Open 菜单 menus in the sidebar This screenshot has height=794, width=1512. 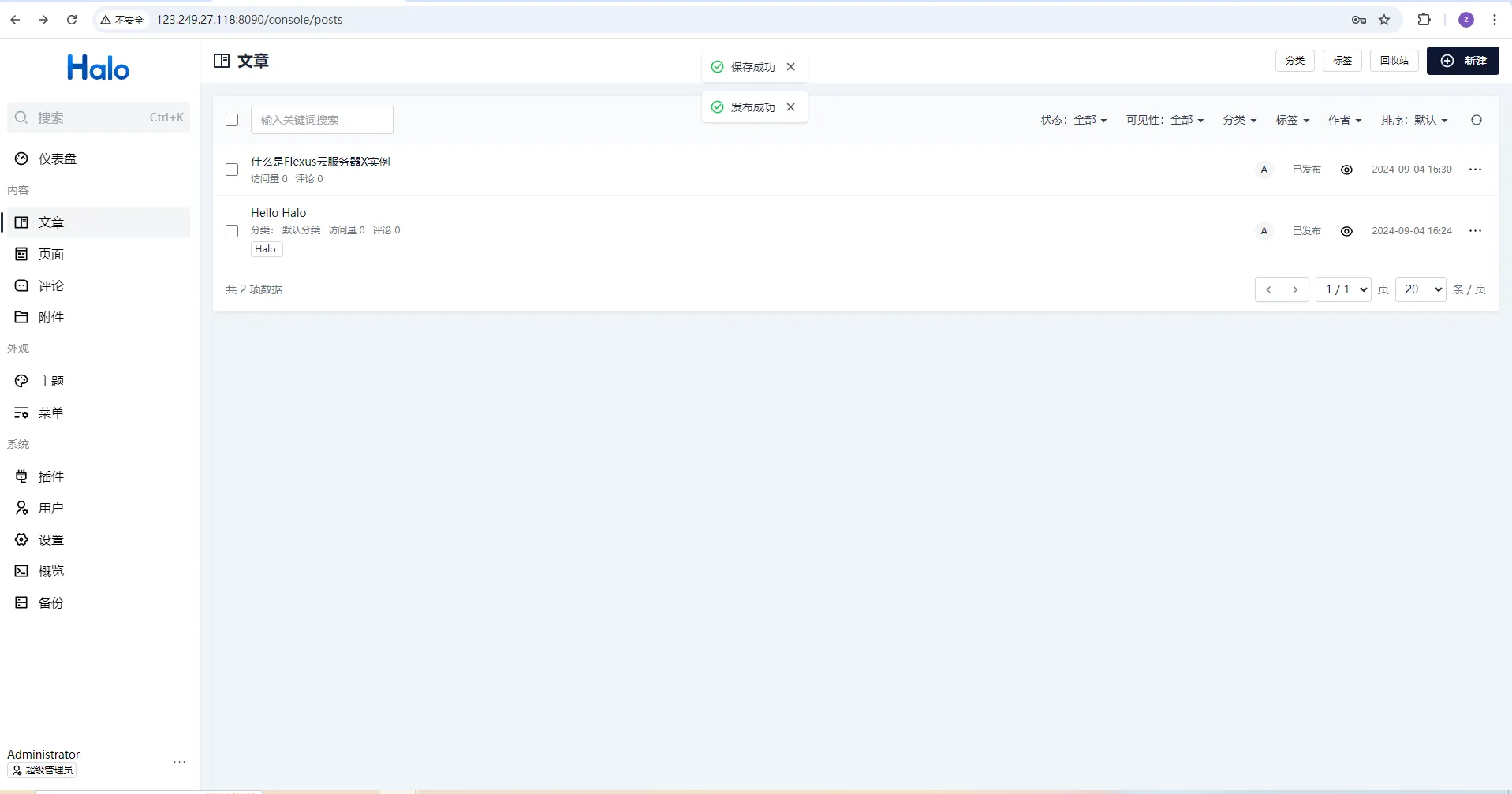[x=99, y=412]
